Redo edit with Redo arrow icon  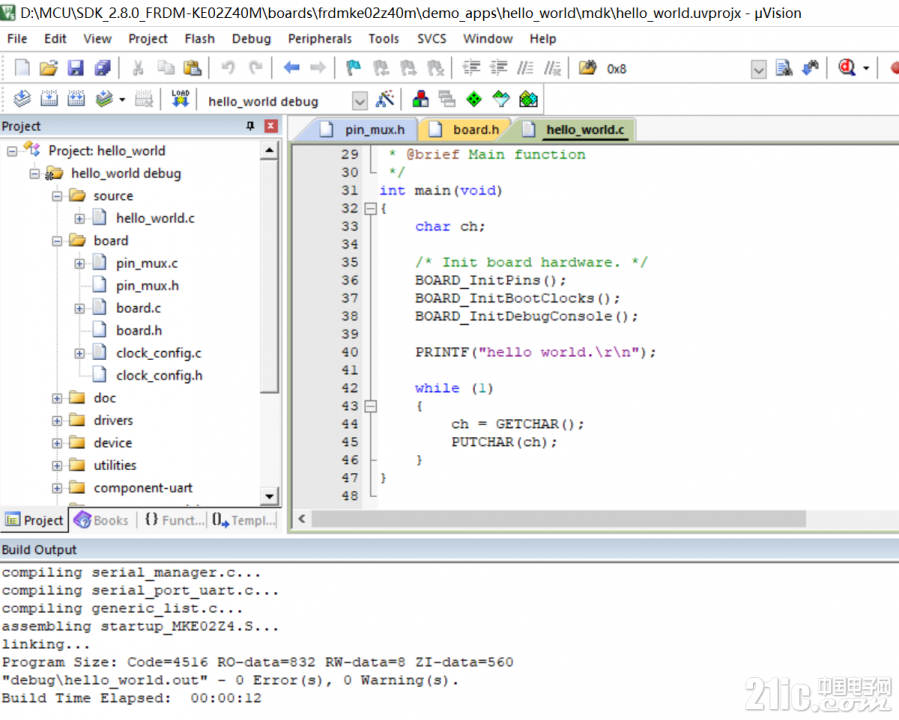point(255,68)
